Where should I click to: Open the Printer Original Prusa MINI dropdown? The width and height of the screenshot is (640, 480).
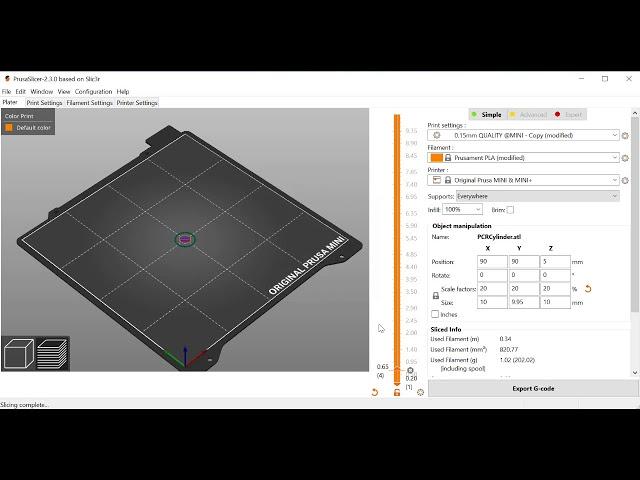coord(523,180)
